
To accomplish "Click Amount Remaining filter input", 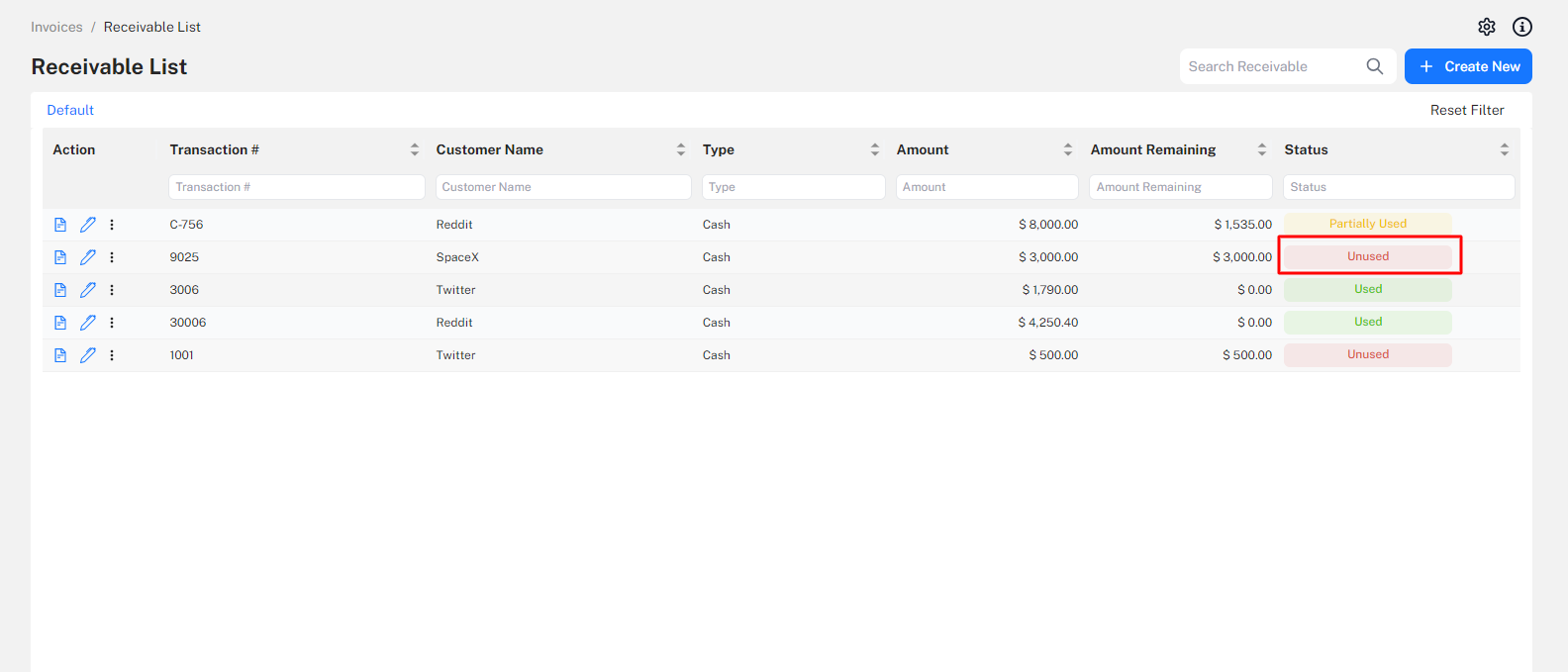I will (1181, 187).
